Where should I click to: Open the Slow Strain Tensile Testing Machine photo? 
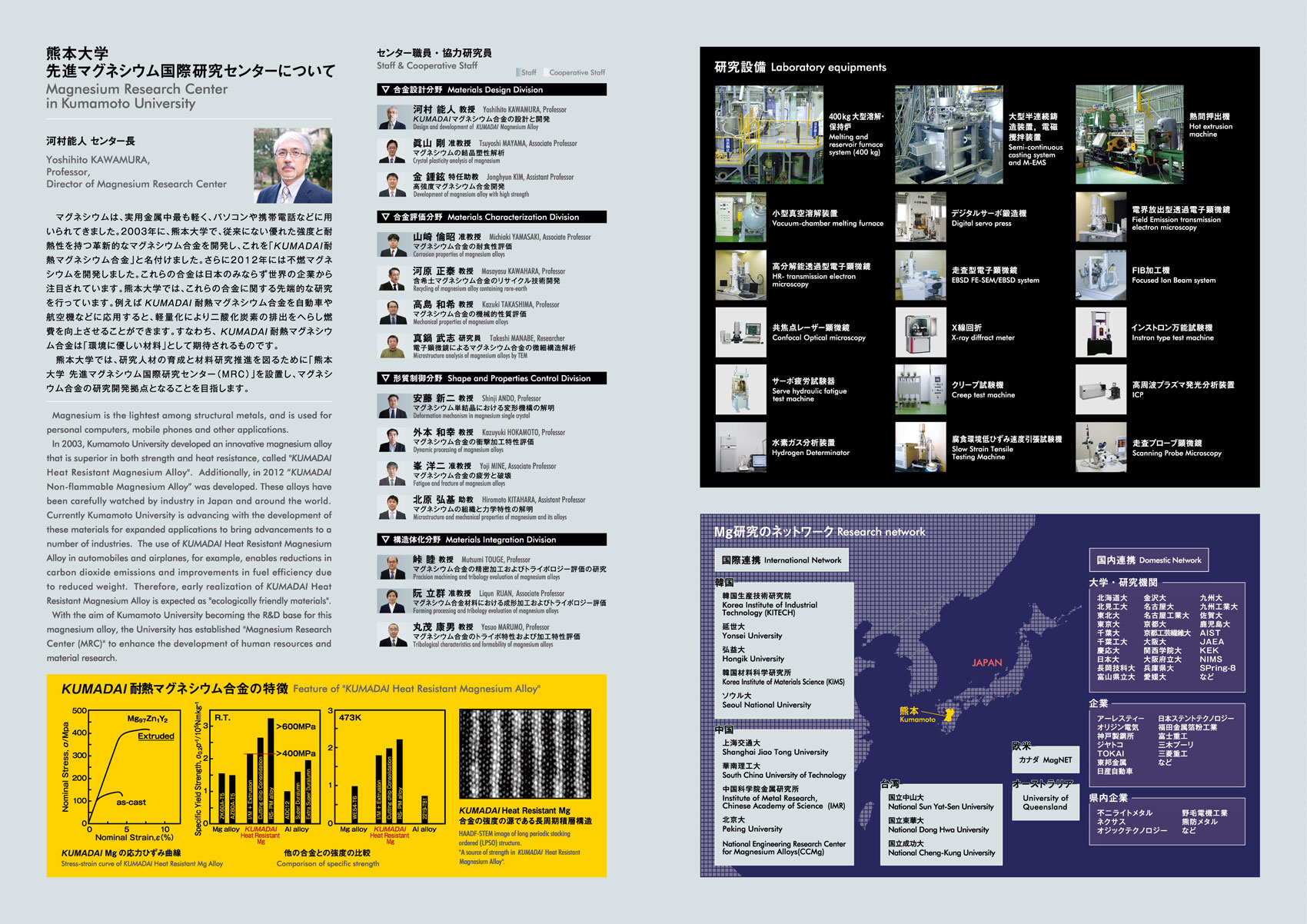(x=920, y=447)
